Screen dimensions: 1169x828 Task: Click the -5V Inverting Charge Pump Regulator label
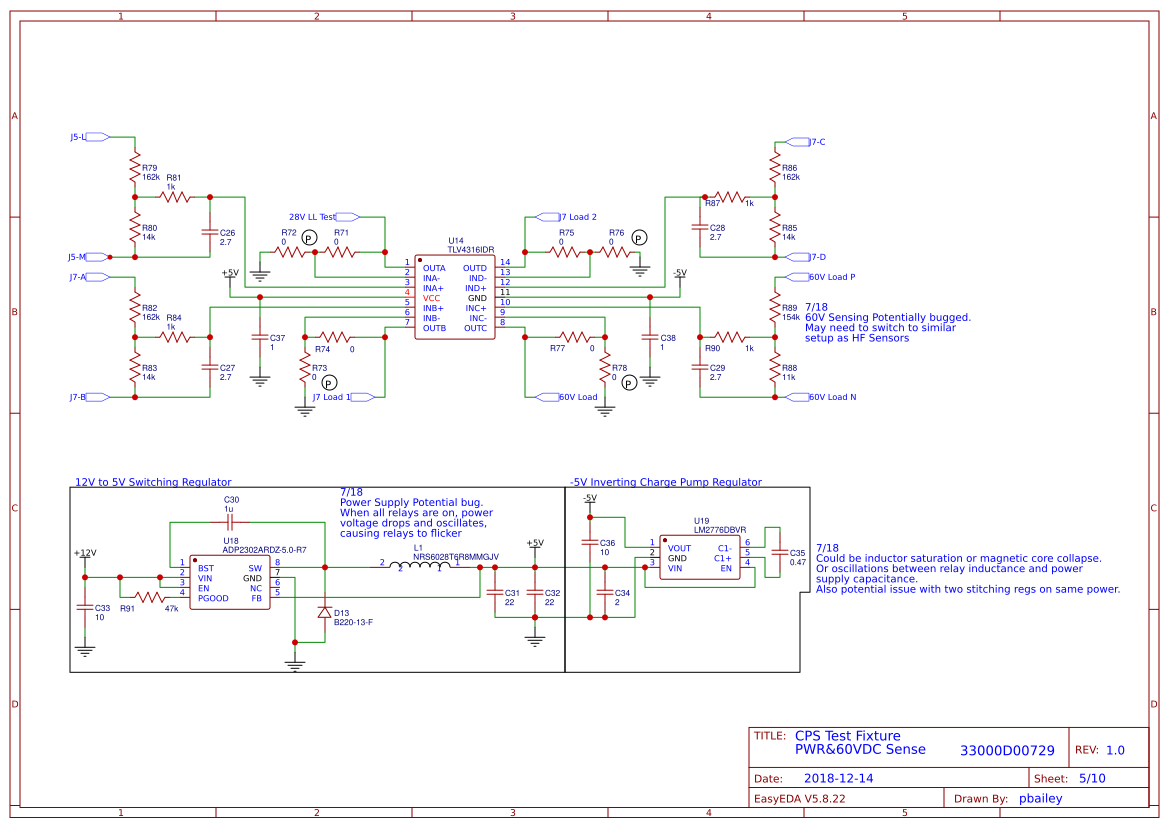pyautogui.click(x=665, y=482)
